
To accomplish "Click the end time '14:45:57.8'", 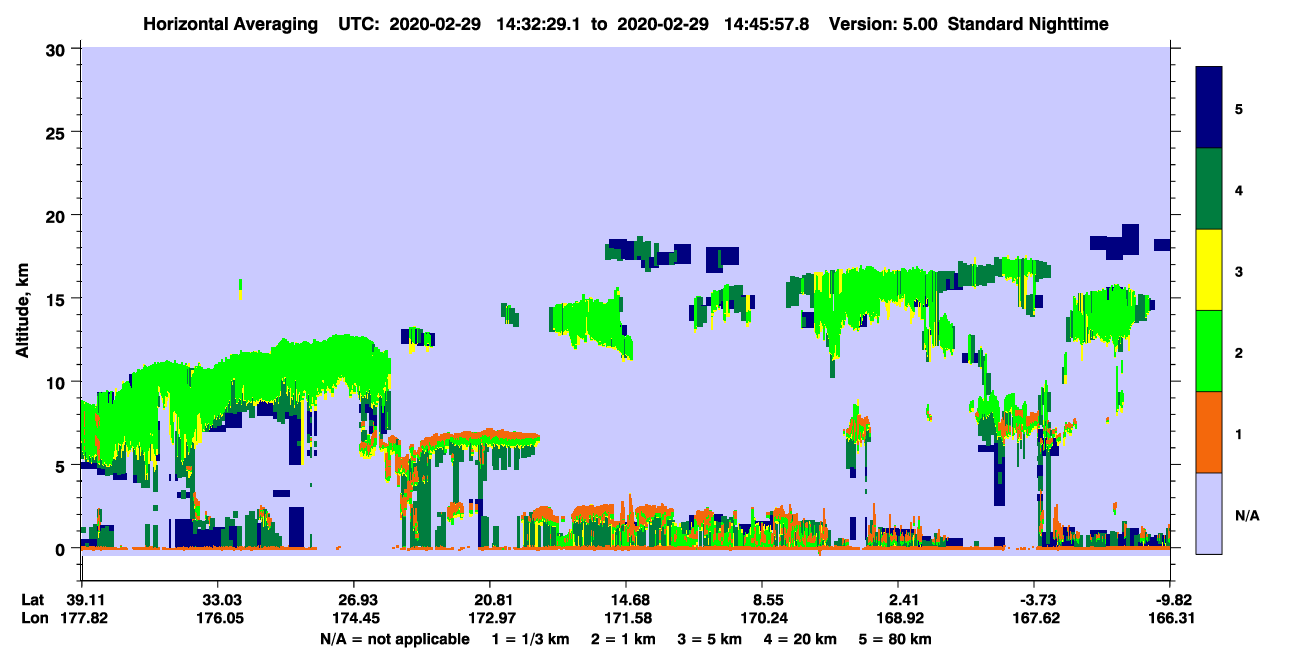I will [767, 23].
